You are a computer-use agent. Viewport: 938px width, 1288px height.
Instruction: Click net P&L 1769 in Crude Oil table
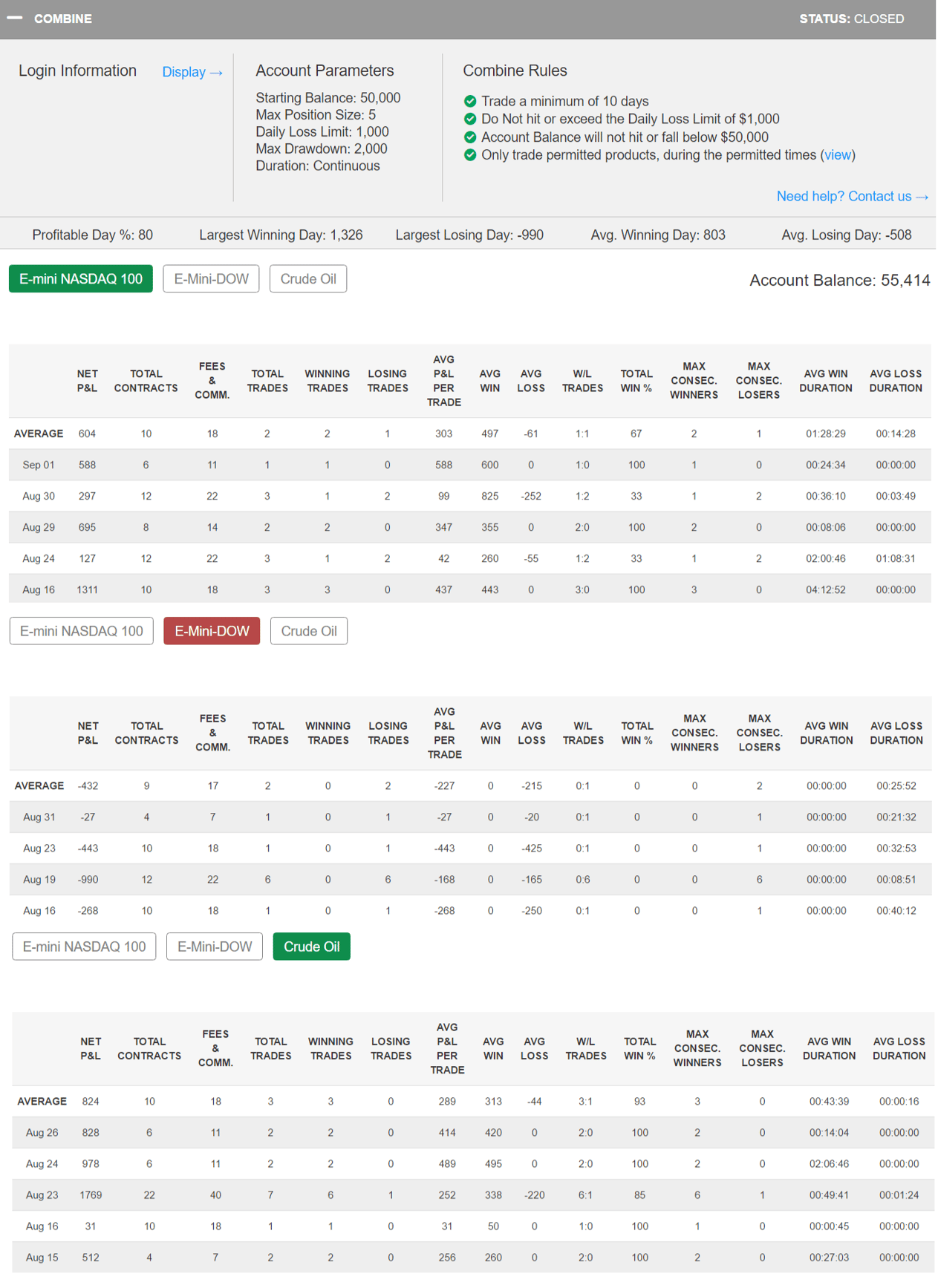[x=91, y=1194]
